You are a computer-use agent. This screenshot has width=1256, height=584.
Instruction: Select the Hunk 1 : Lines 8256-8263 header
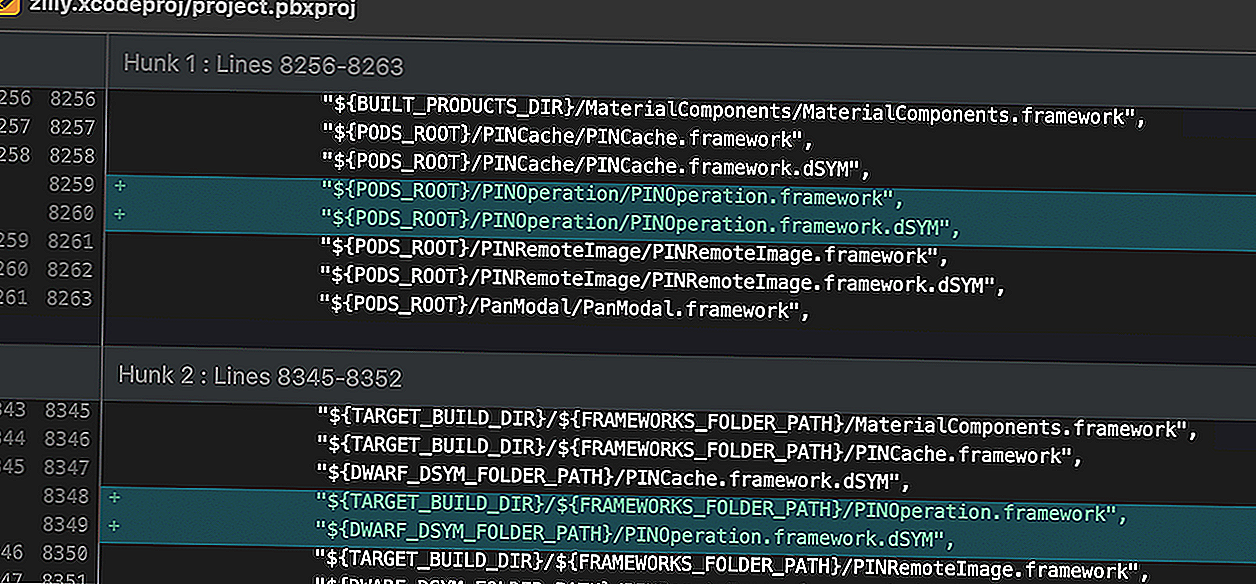(x=263, y=65)
